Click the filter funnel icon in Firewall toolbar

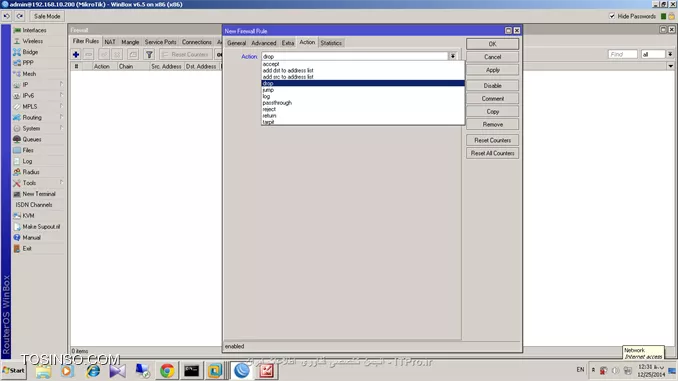click(149, 54)
